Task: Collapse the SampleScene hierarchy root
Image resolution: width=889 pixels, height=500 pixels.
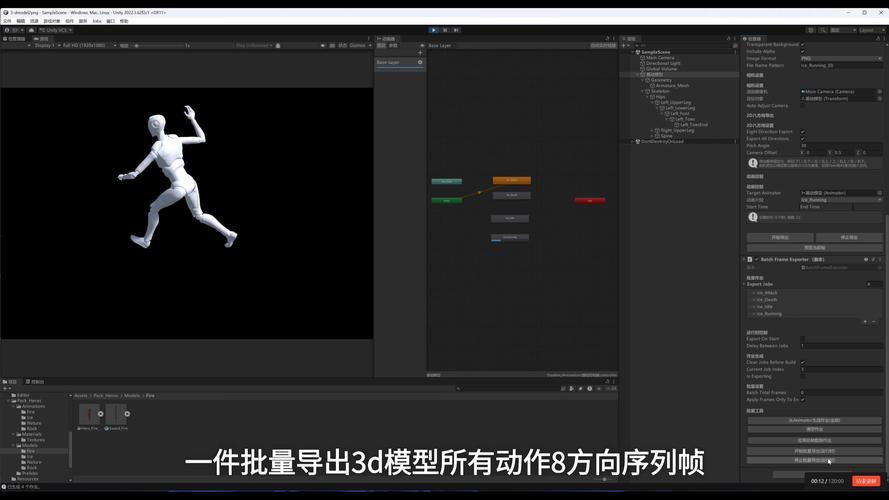Action: point(633,52)
